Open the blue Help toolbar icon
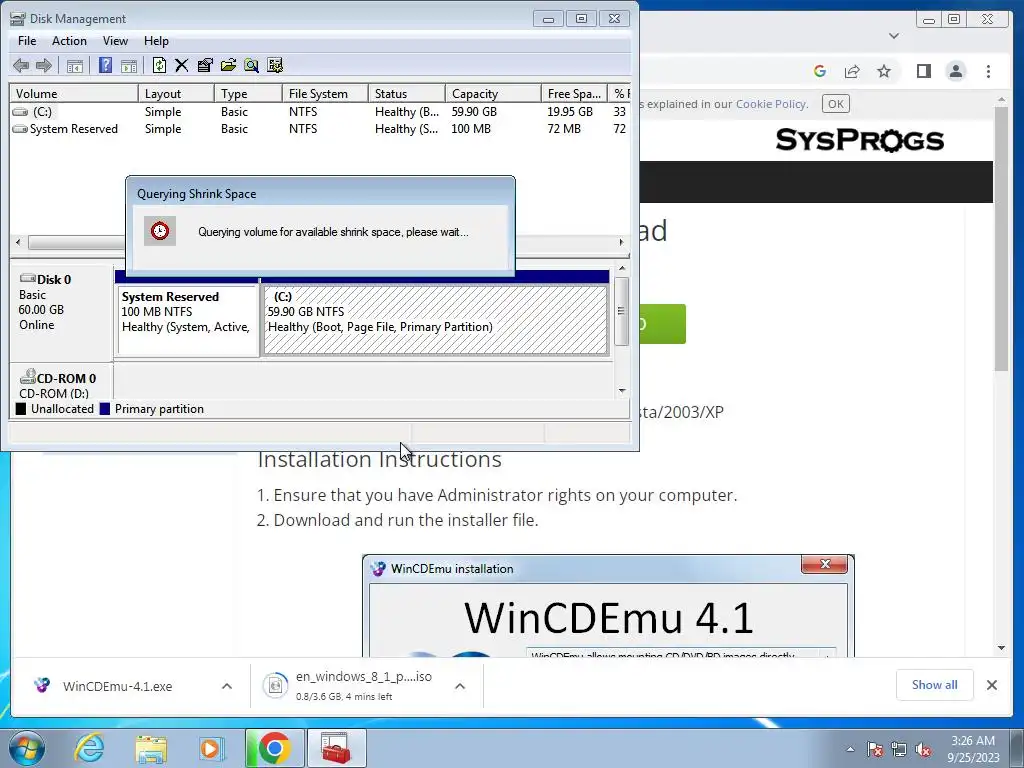 [105, 65]
